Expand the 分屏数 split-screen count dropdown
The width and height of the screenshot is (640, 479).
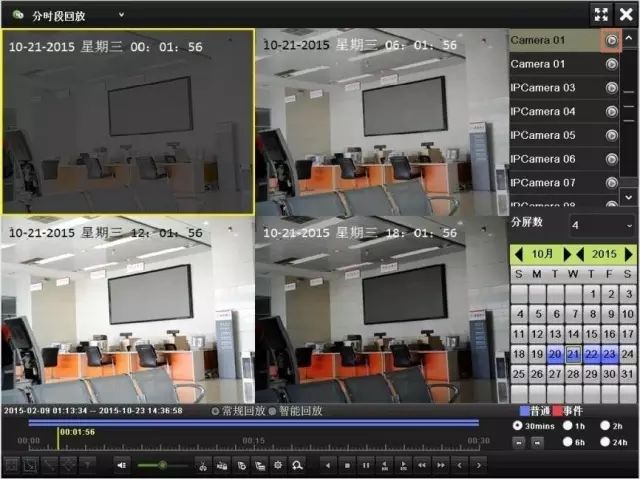tap(602, 225)
